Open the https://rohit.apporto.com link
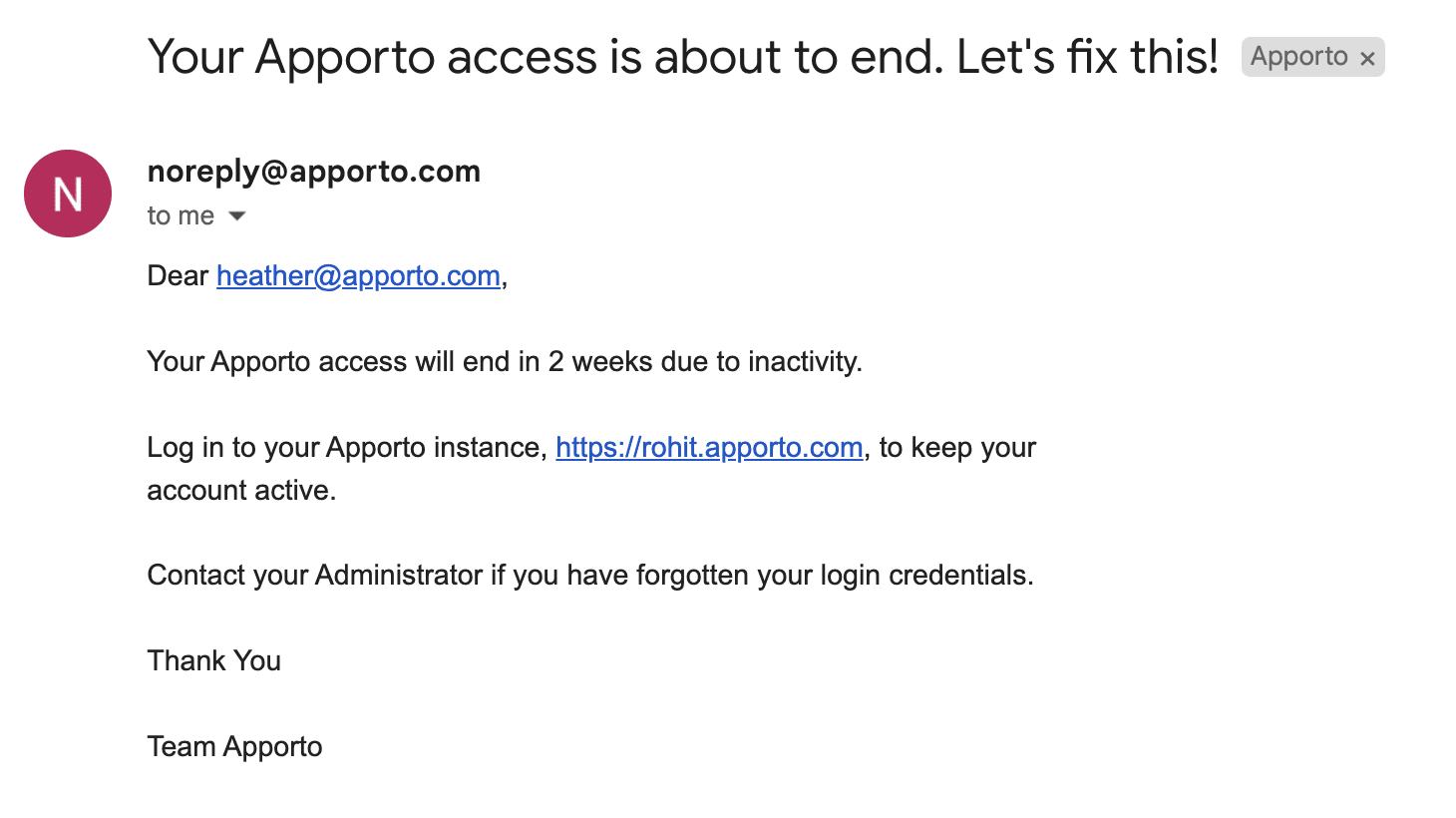The width and height of the screenshot is (1456, 818). (x=709, y=448)
